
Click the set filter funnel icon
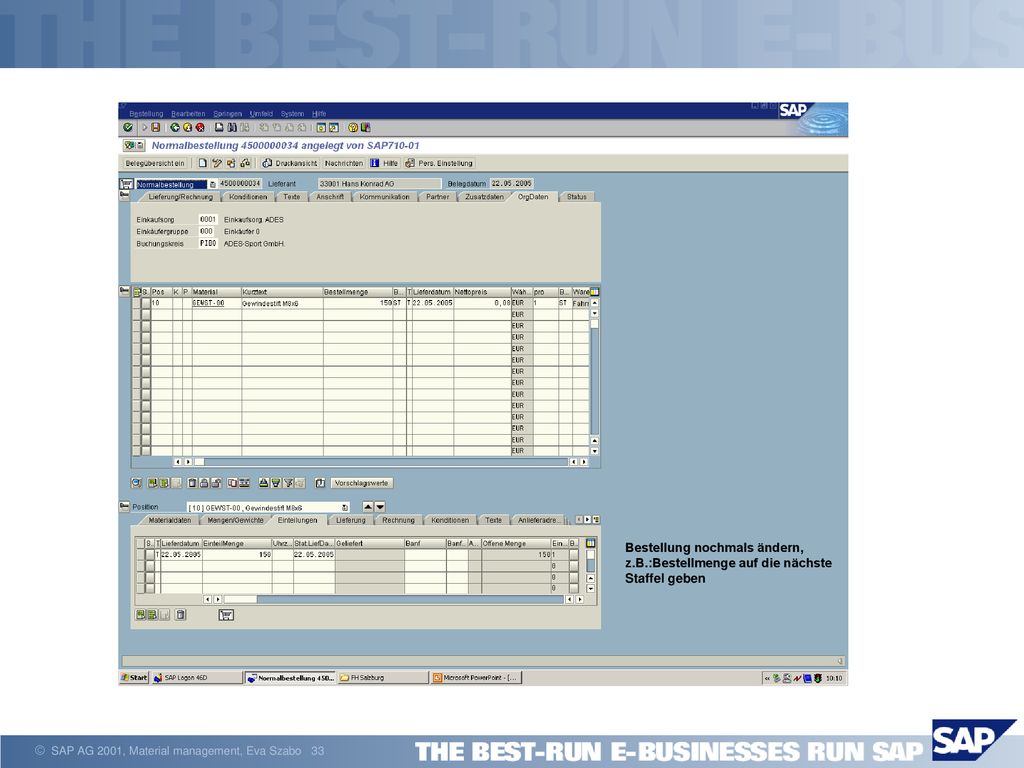click(288, 483)
